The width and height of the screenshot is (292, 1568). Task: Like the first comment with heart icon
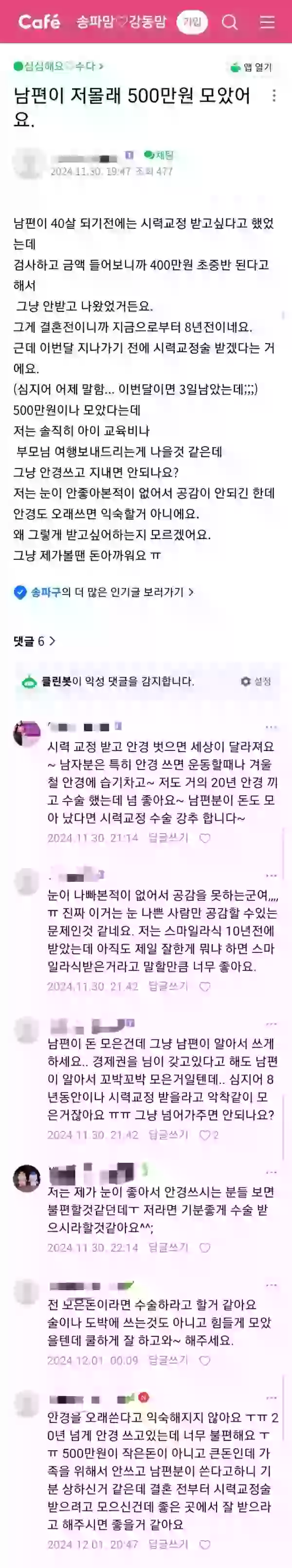pos(205,838)
